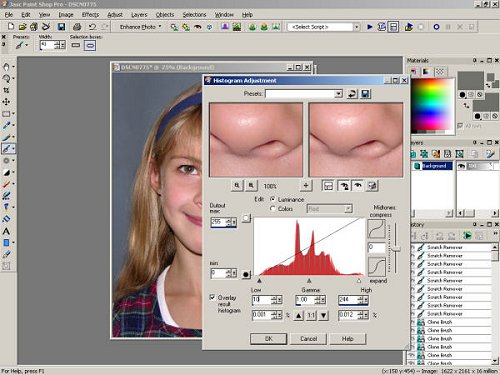Pick the Text tool

(x=6, y=231)
